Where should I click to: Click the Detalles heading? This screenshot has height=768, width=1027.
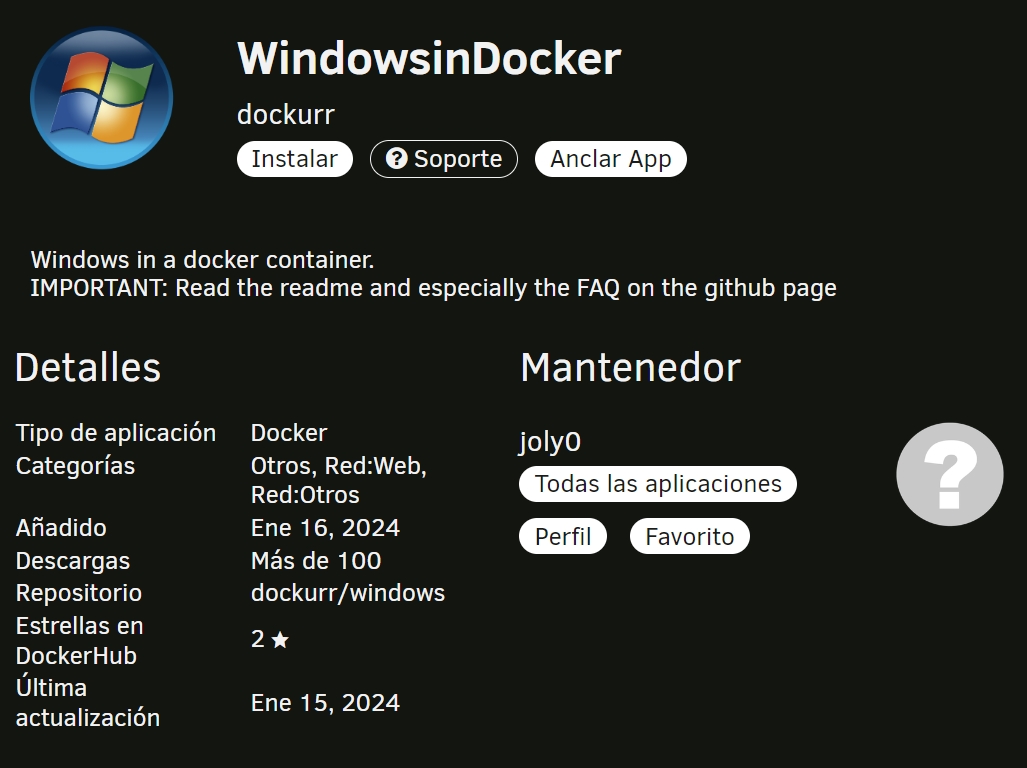click(x=88, y=367)
